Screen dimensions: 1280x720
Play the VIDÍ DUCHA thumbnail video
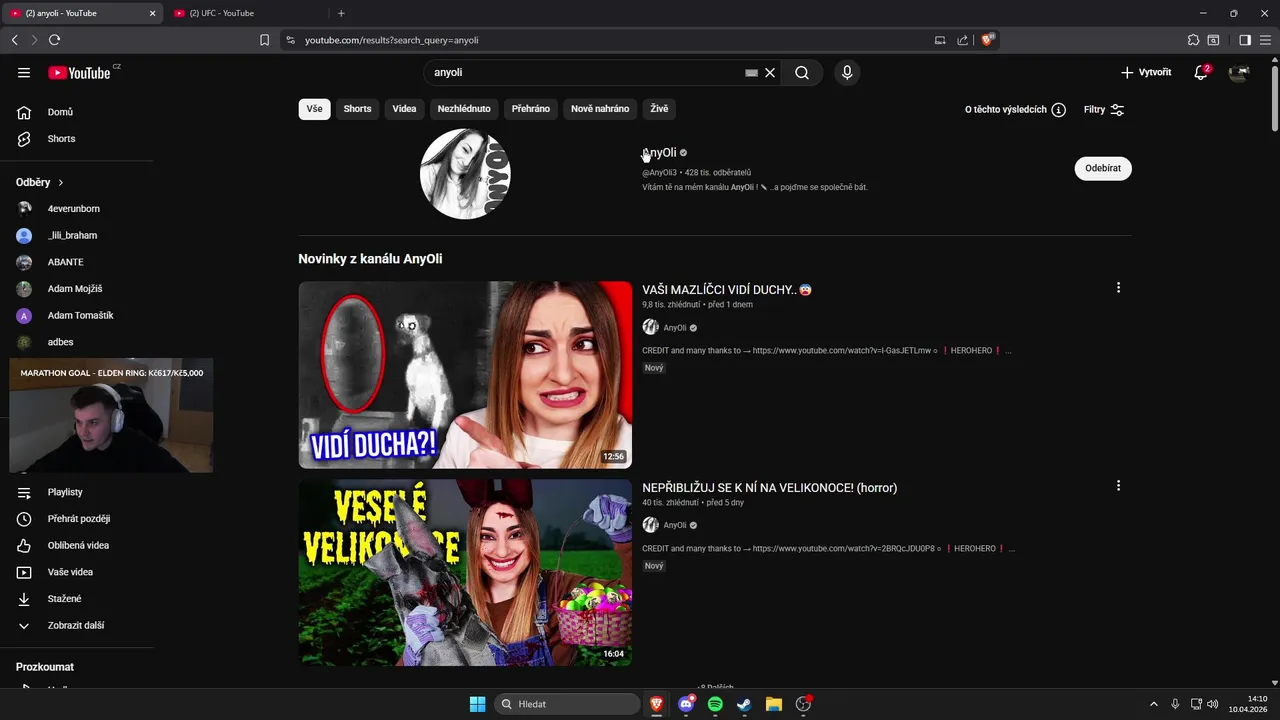coord(465,375)
